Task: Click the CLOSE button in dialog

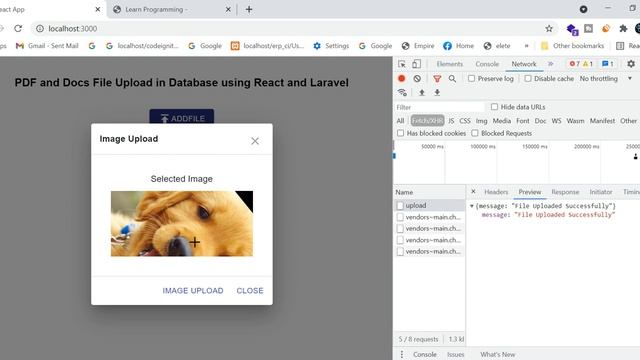Action: pyautogui.click(x=250, y=291)
